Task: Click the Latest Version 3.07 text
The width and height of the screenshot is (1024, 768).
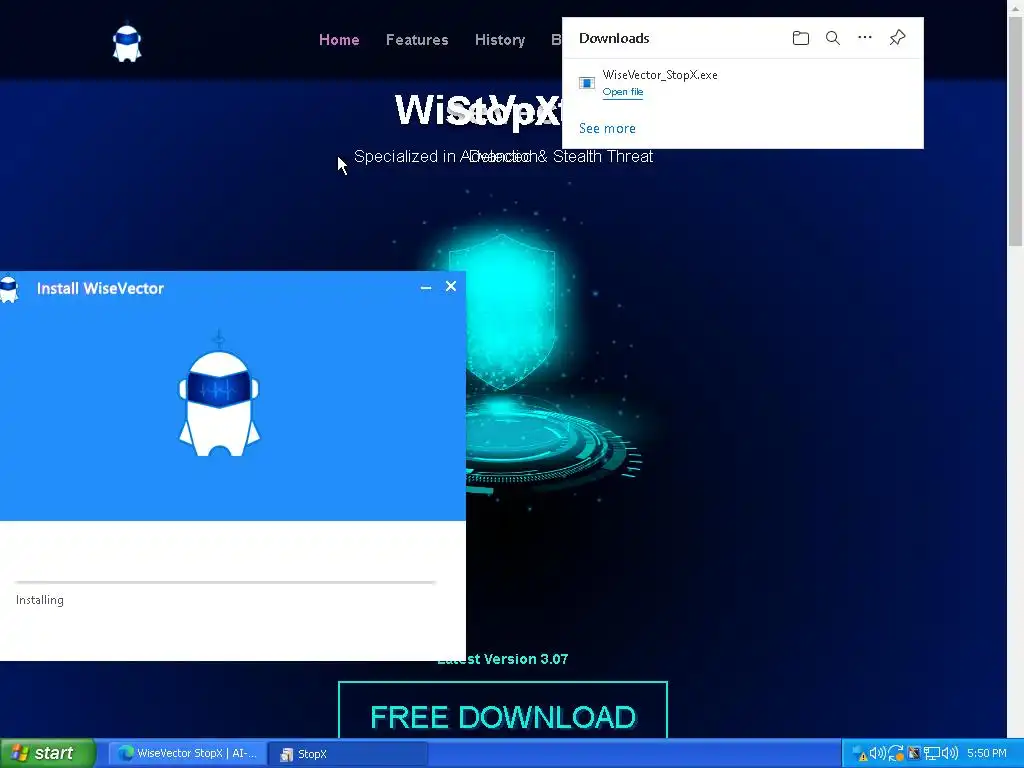Action: tap(503, 659)
